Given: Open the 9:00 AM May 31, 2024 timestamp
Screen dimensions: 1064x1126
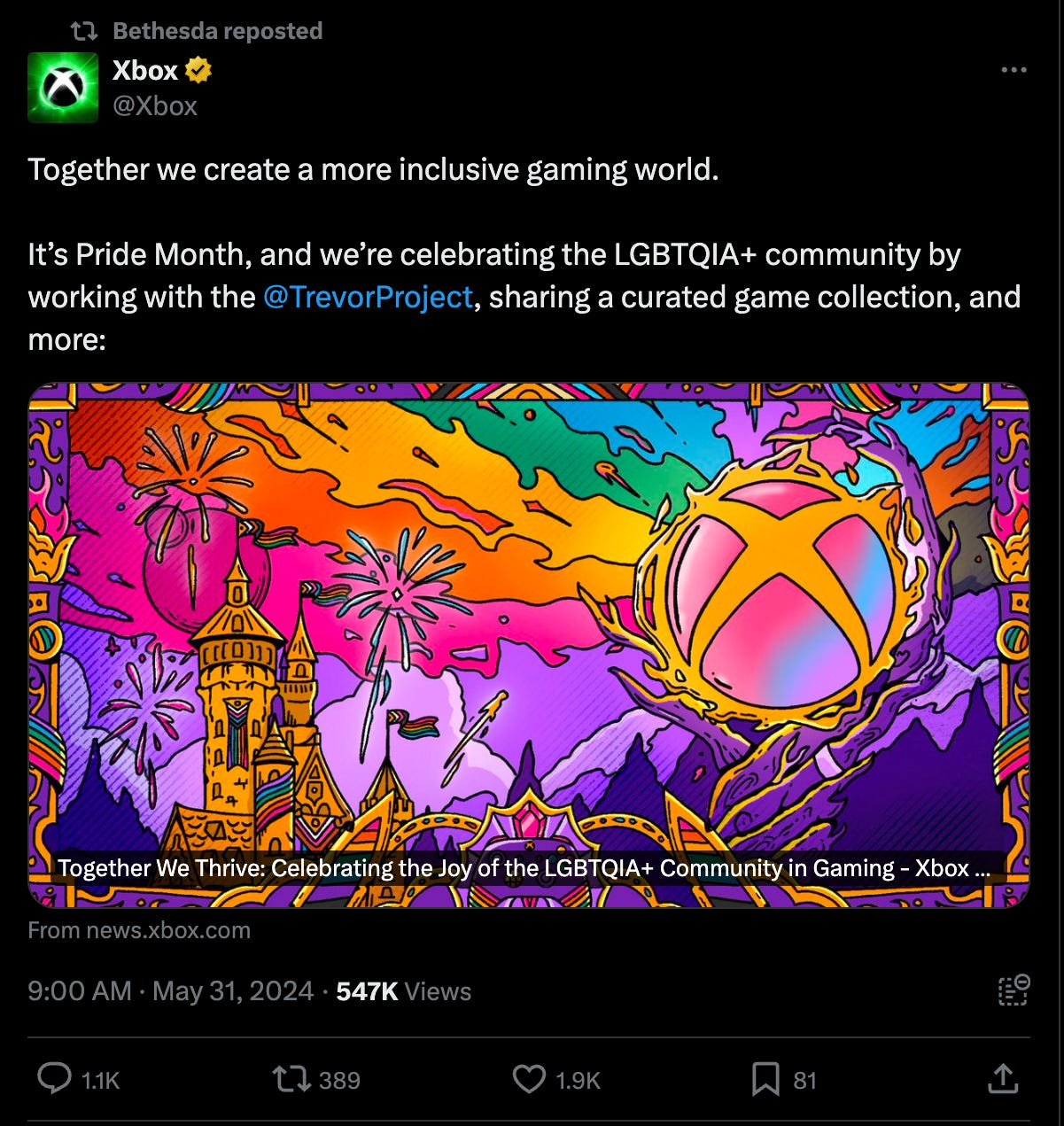Looking at the screenshot, I should (x=170, y=990).
